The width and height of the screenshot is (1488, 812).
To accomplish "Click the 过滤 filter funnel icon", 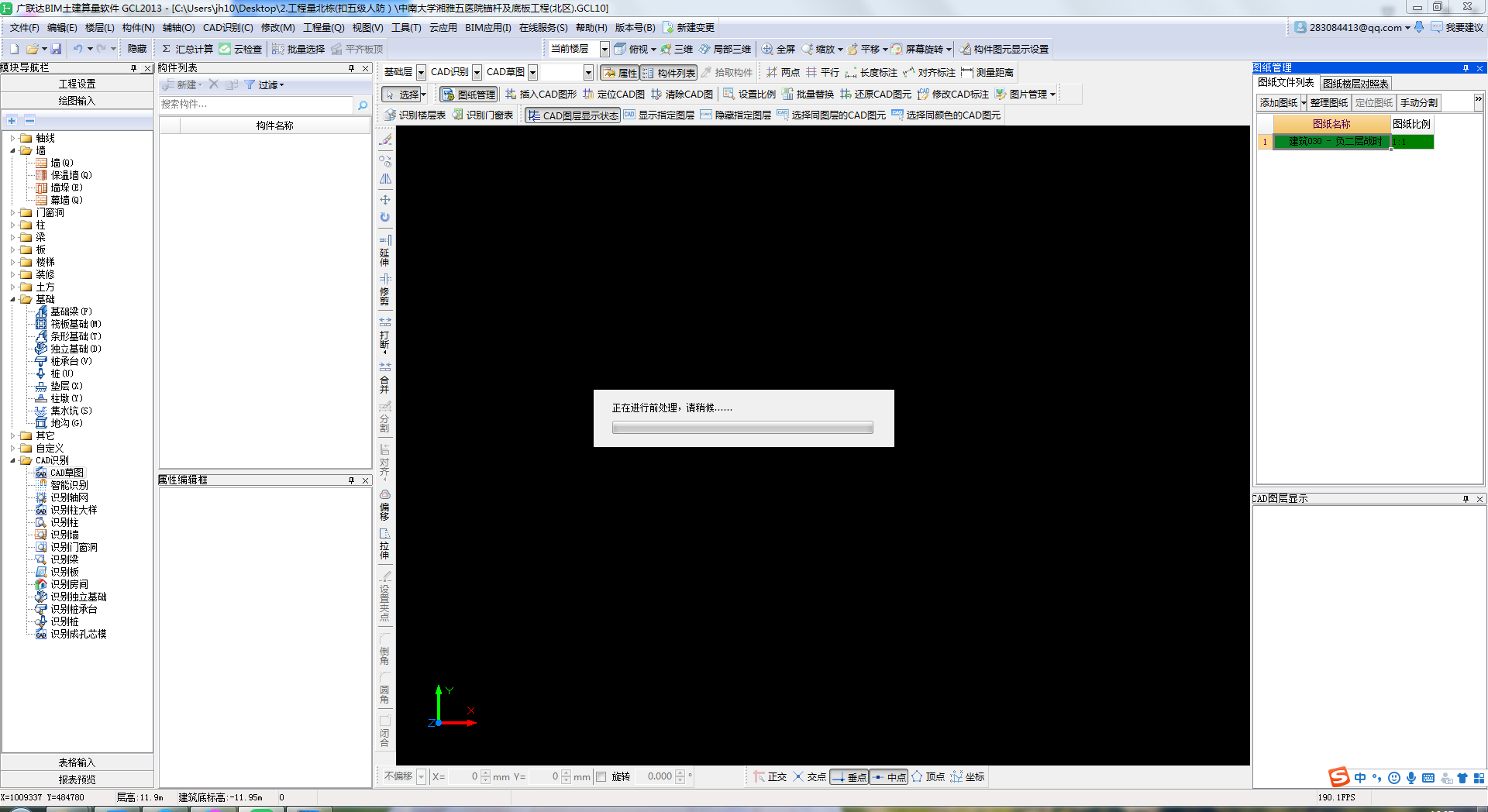I will click(x=250, y=84).
